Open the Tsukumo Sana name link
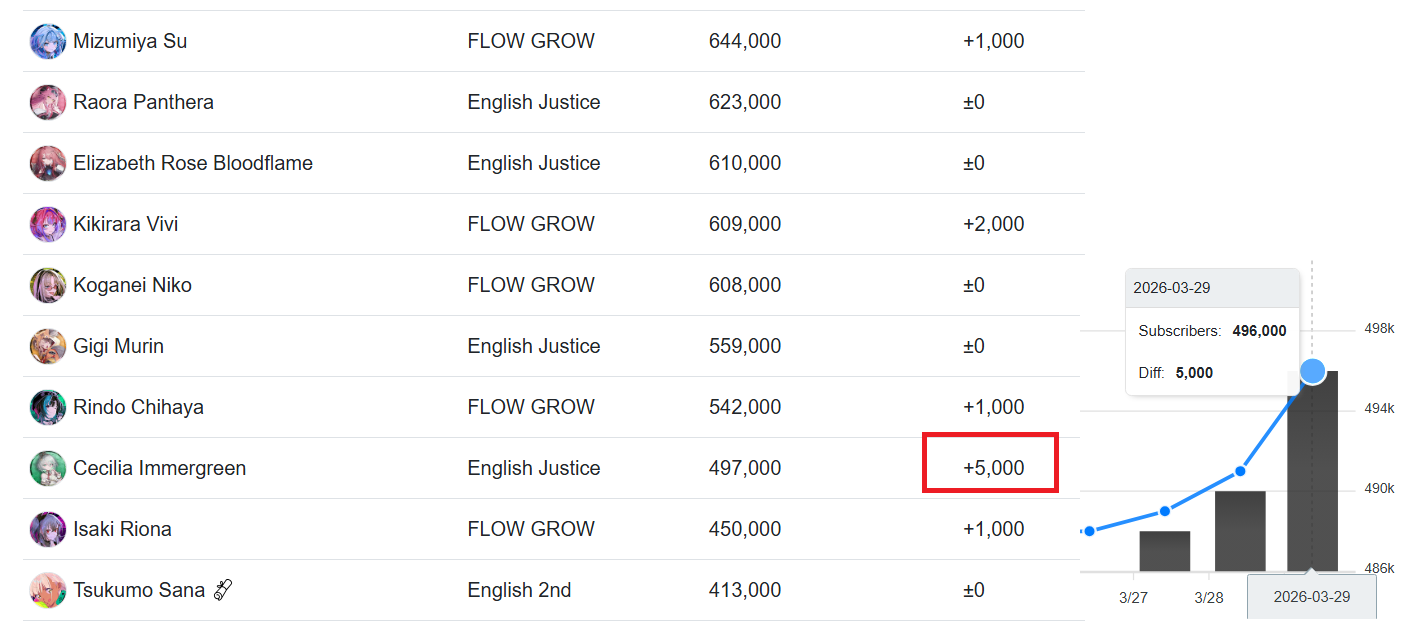Viewport: 1407px width, 627px height. click(139, 591)
